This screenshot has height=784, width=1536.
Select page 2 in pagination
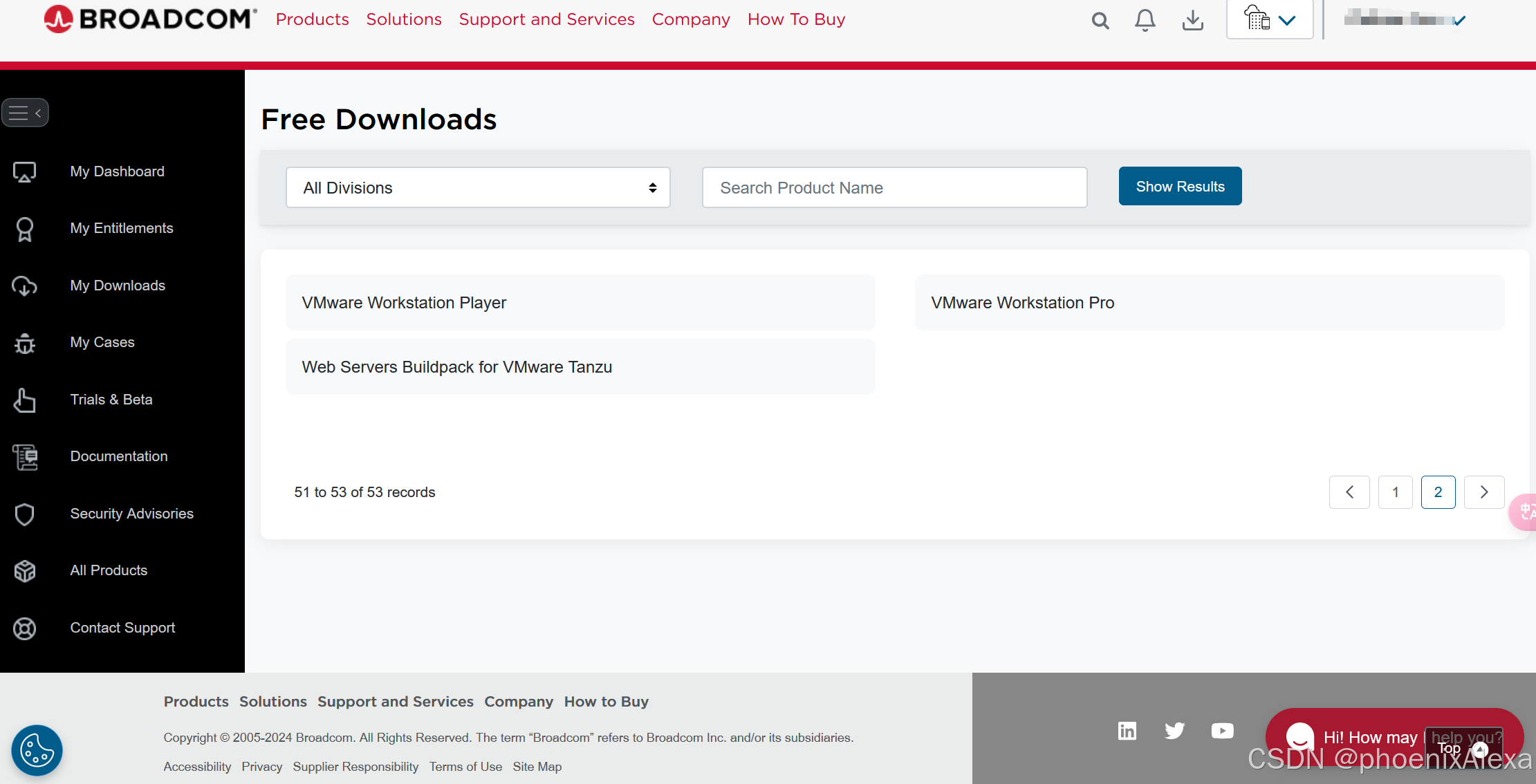[x=1438, y=492]
